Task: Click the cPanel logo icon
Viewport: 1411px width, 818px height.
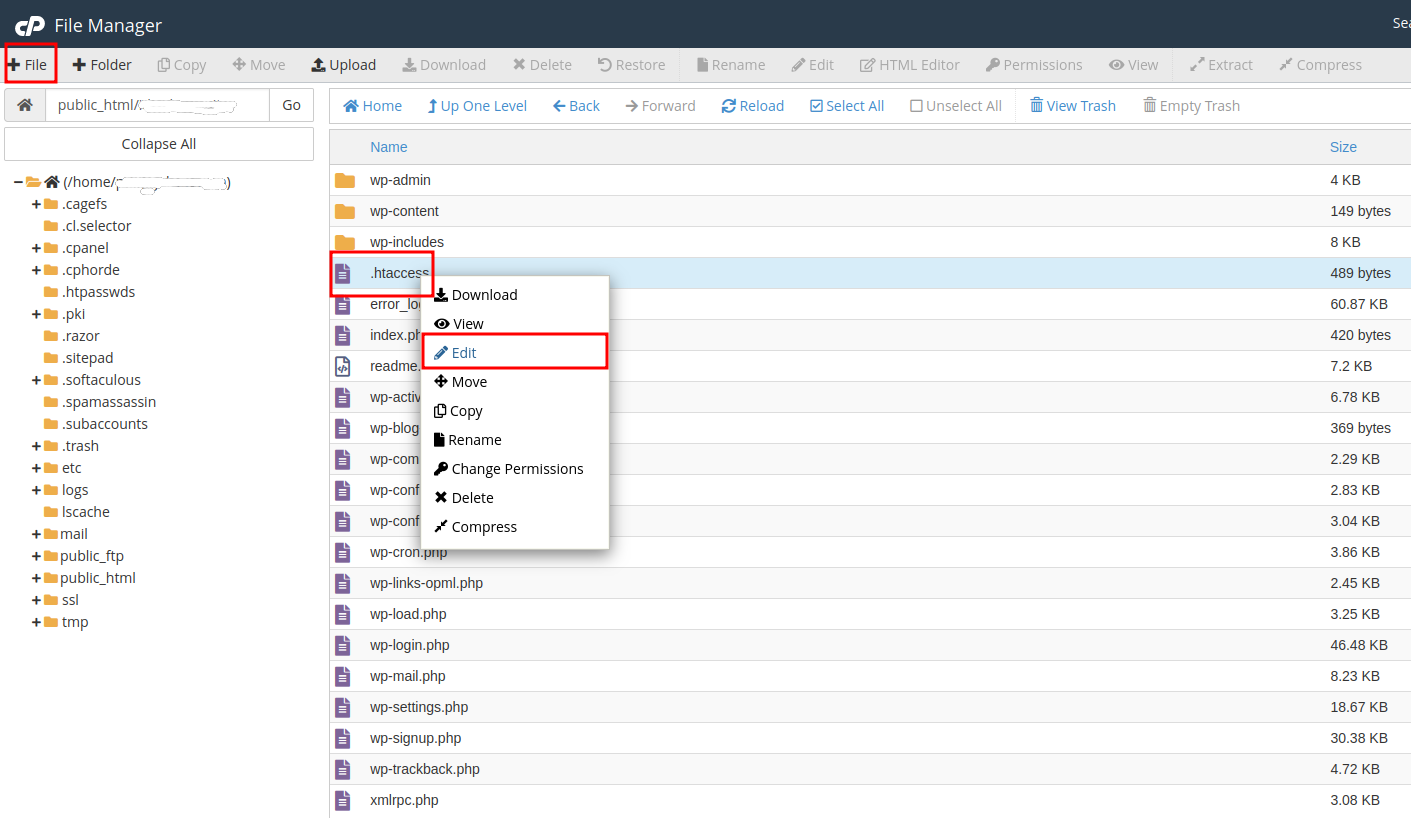Action: 30,25
